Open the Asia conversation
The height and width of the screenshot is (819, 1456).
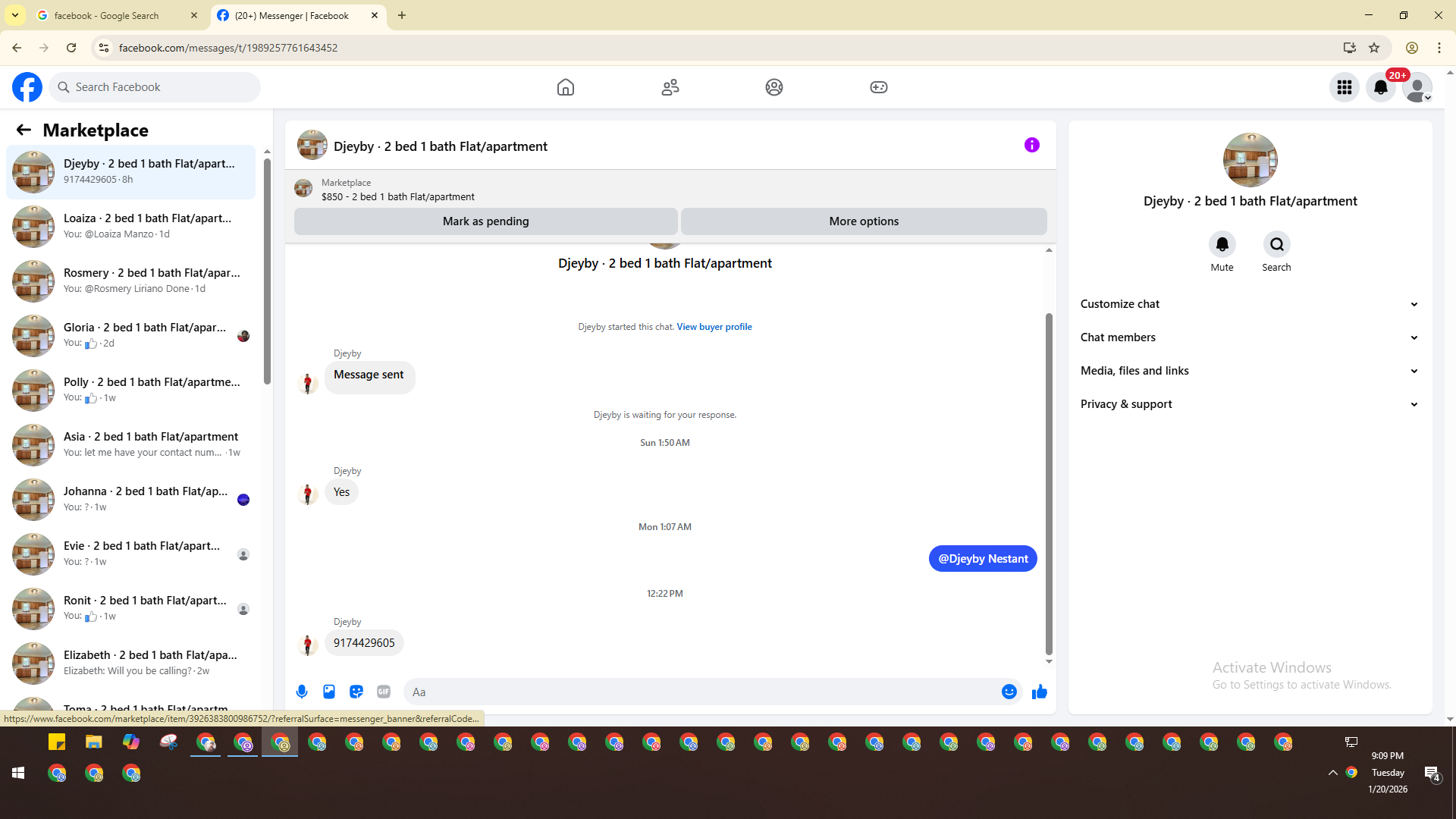pos(130,445)
